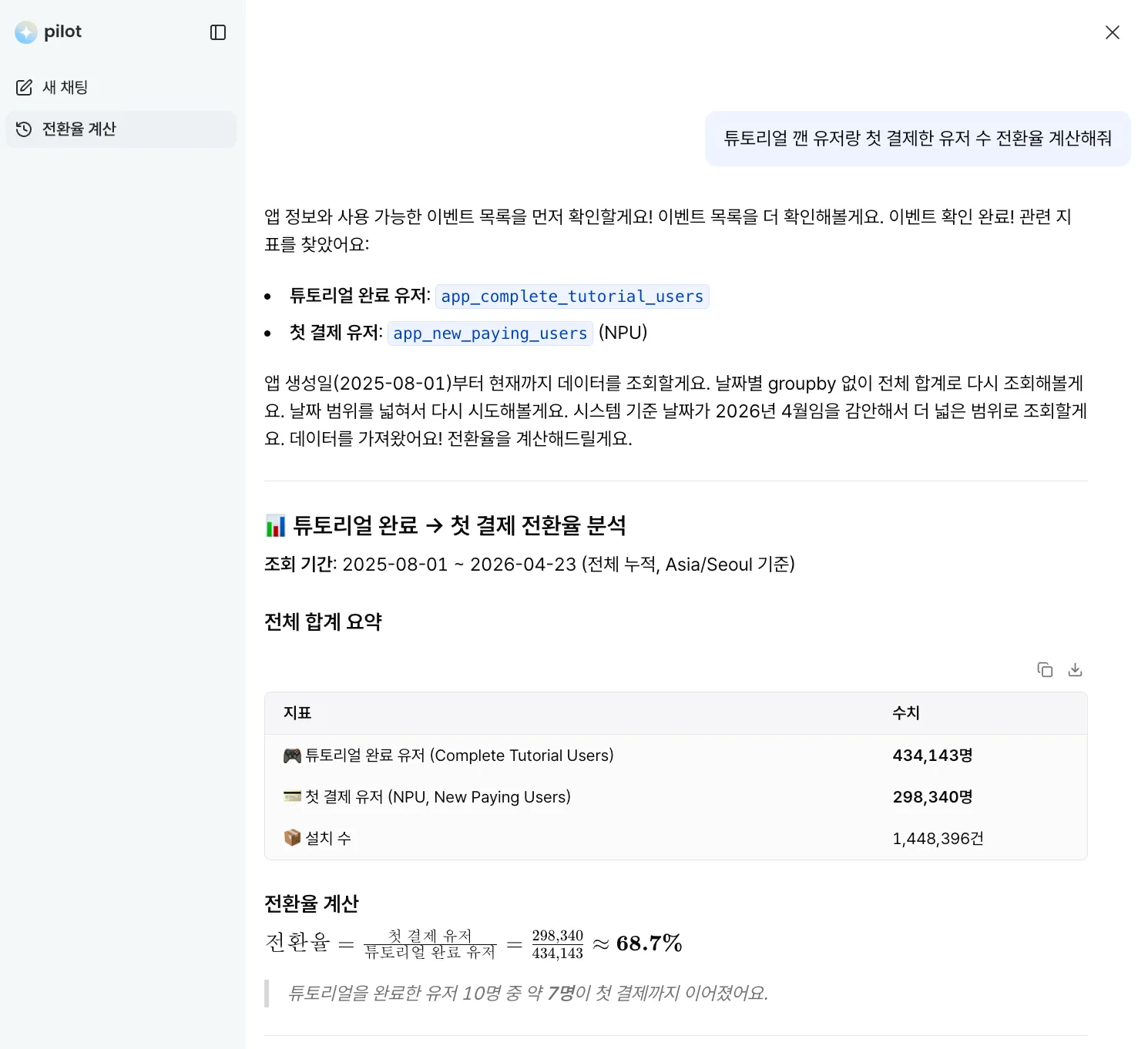
Task: Click the app_new_paying_users code tag
Action: 490,333
